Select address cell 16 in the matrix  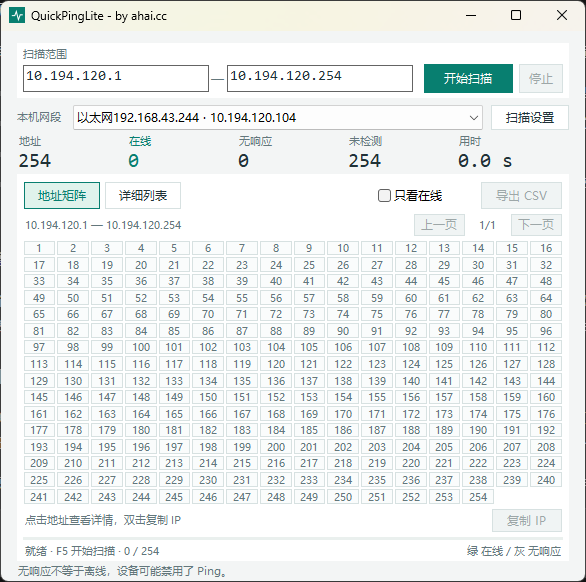546,248
